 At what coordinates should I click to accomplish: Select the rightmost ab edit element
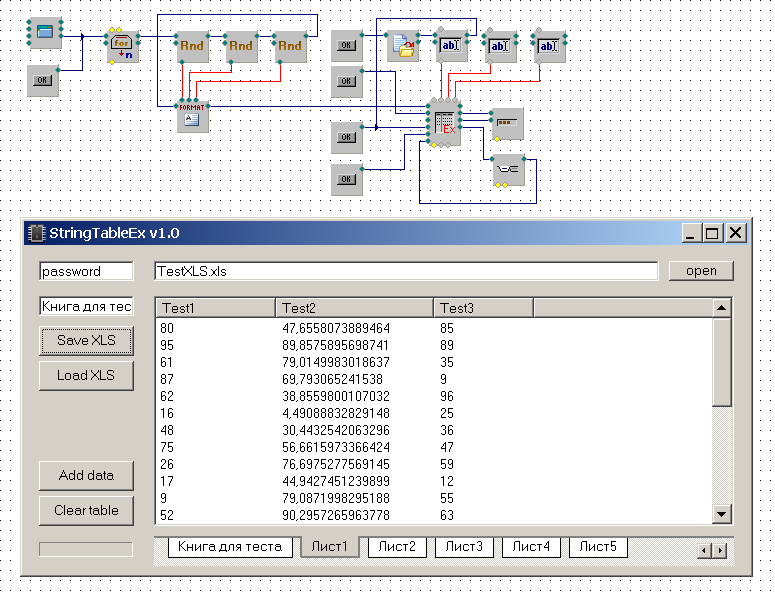pos(549,46)
